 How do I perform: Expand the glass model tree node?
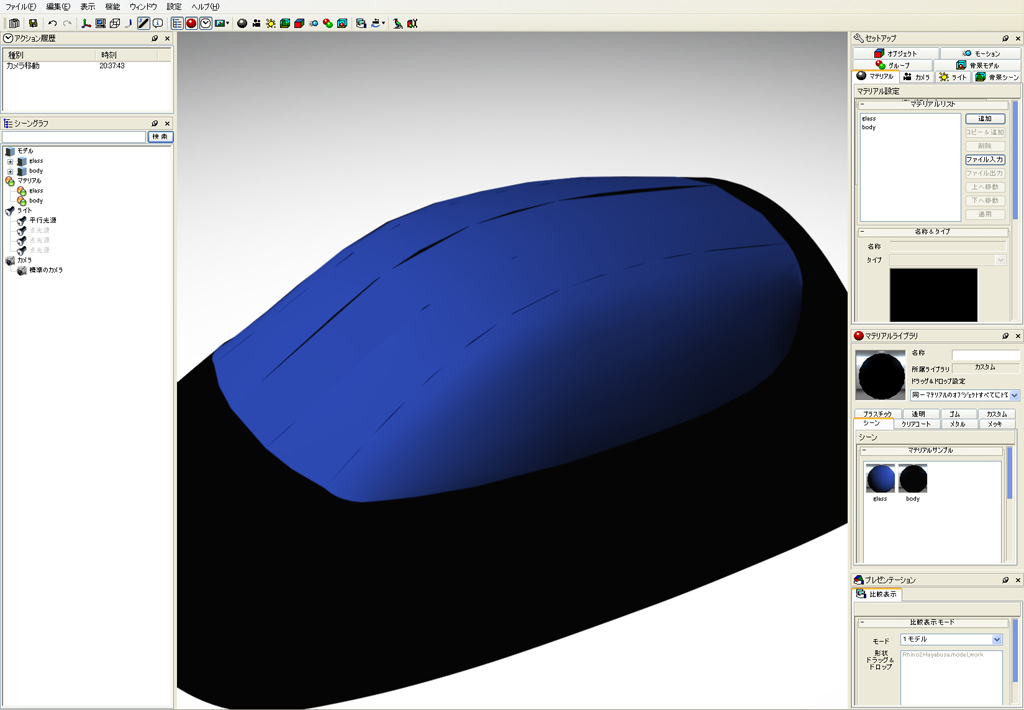click(x=10, y=161)
